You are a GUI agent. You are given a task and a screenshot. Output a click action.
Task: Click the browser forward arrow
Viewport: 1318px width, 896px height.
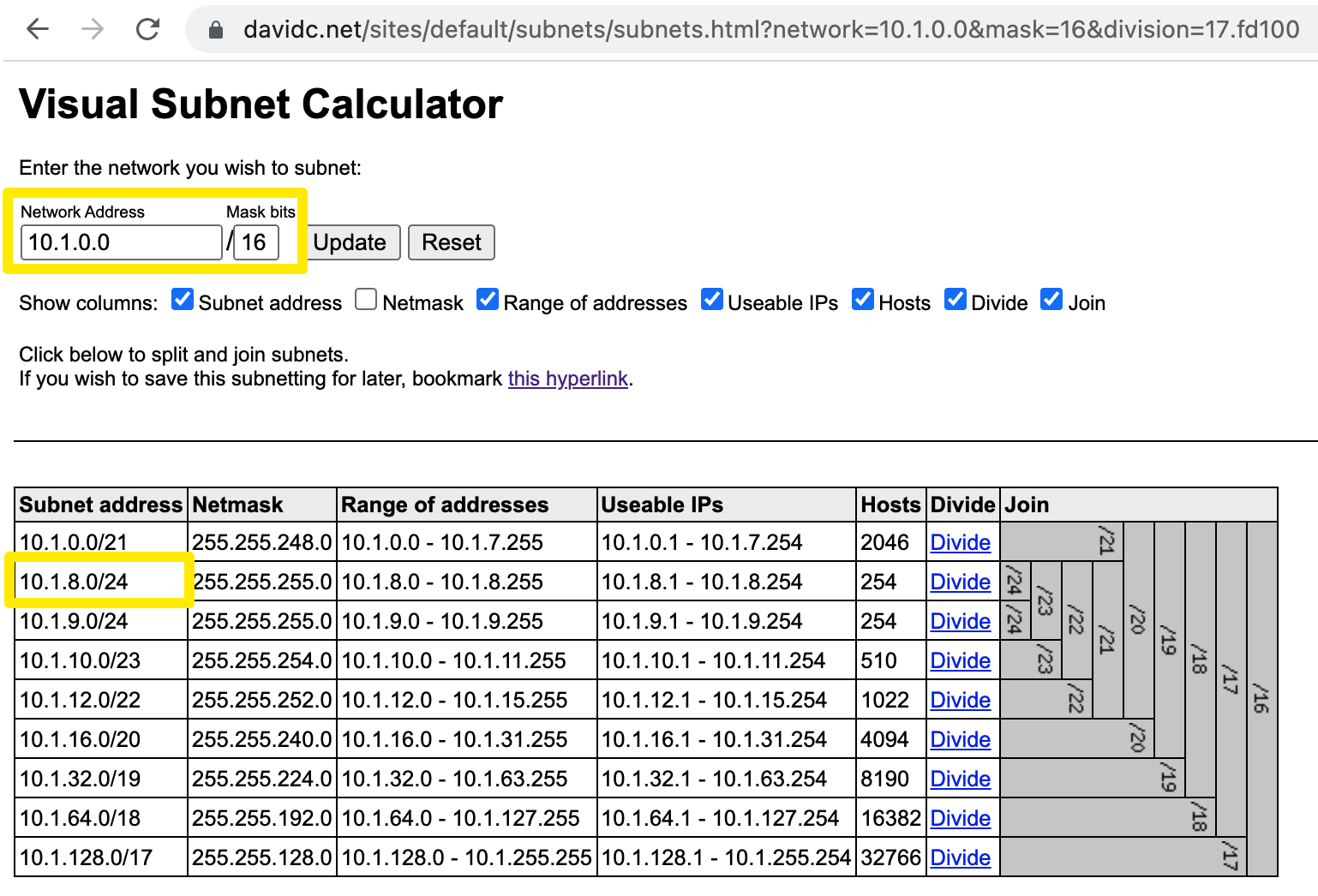(93, 29)
